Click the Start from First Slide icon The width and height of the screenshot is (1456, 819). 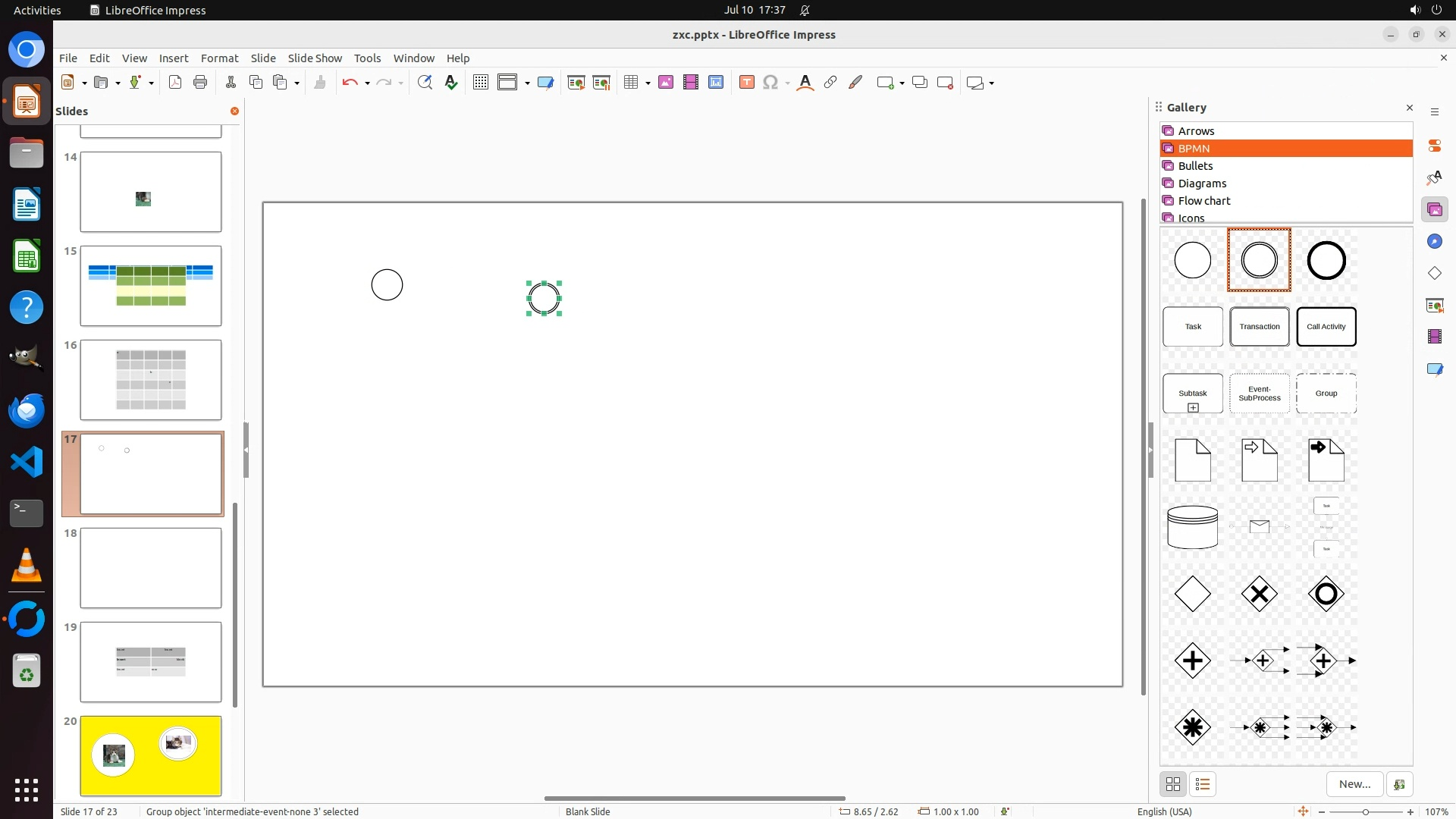pos(576,83)
